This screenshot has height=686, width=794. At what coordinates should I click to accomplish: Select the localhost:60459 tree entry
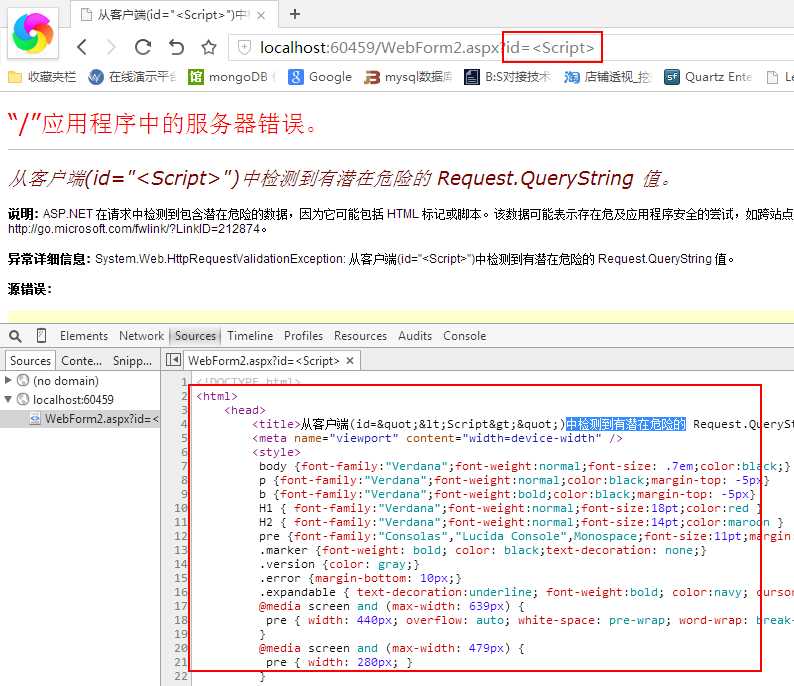tap(73, 399)
